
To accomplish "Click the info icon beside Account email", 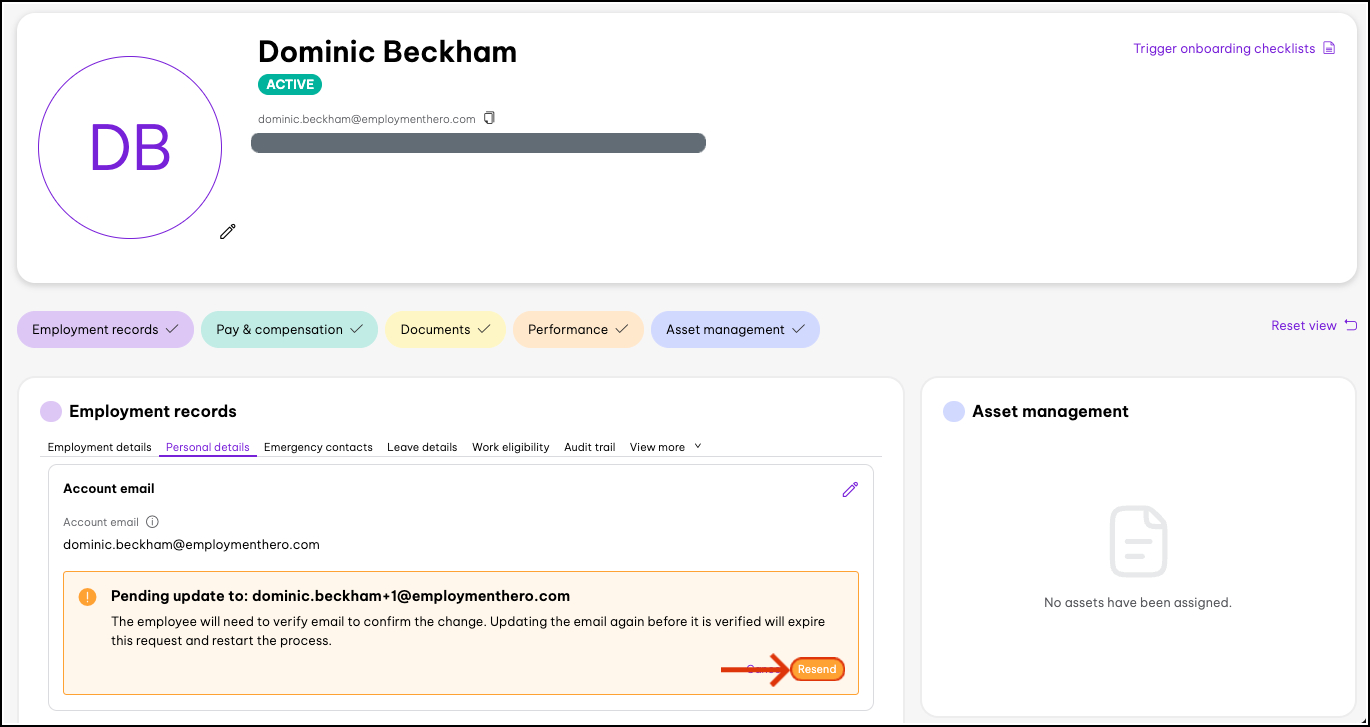I will (x=151, y=521).
